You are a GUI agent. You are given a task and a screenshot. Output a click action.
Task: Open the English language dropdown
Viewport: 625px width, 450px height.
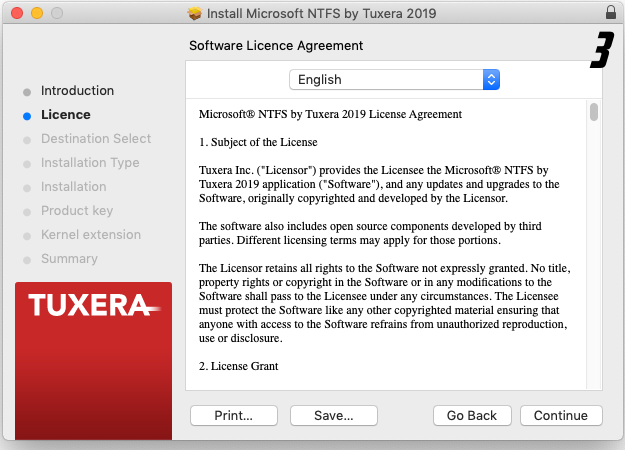394,80
